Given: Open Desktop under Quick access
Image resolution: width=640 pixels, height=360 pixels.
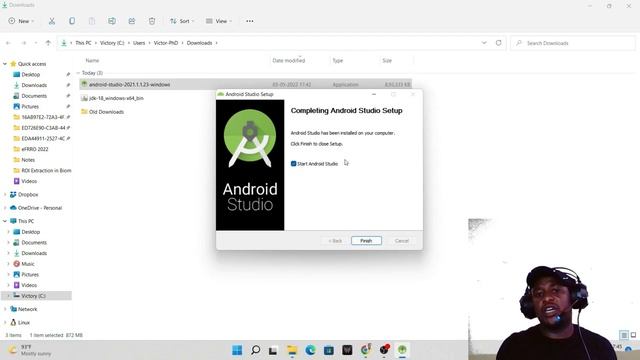Looking at the screenshot, I should click(31, 75).
